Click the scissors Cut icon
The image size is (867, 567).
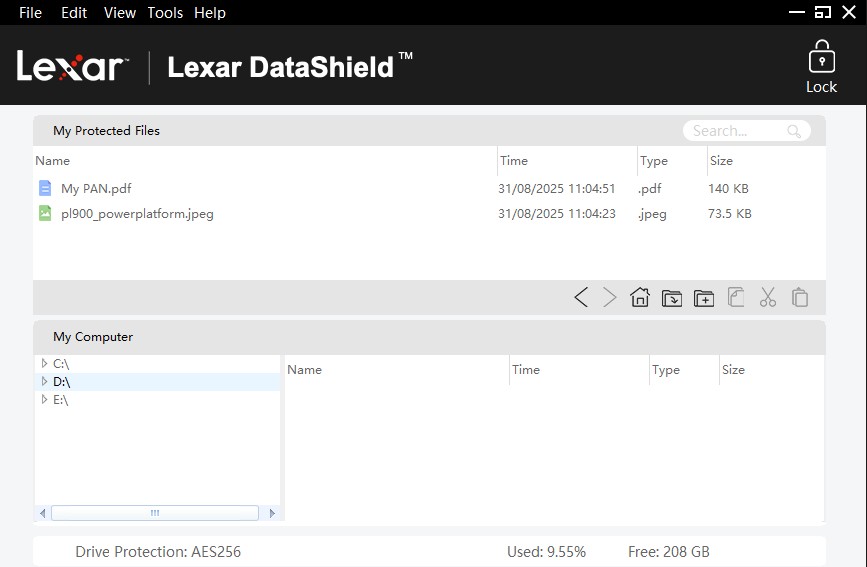[768, 297]
